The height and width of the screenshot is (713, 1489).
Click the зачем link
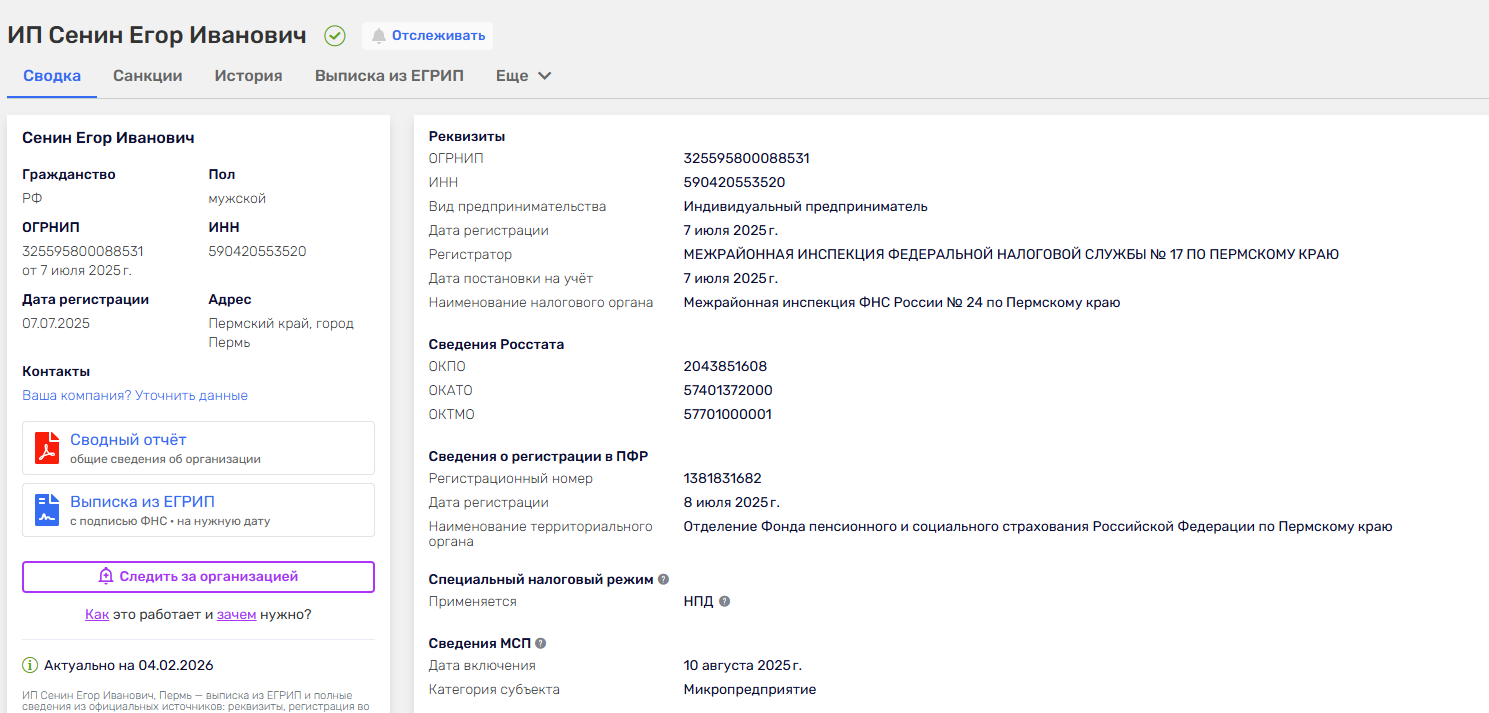[236, 615]
